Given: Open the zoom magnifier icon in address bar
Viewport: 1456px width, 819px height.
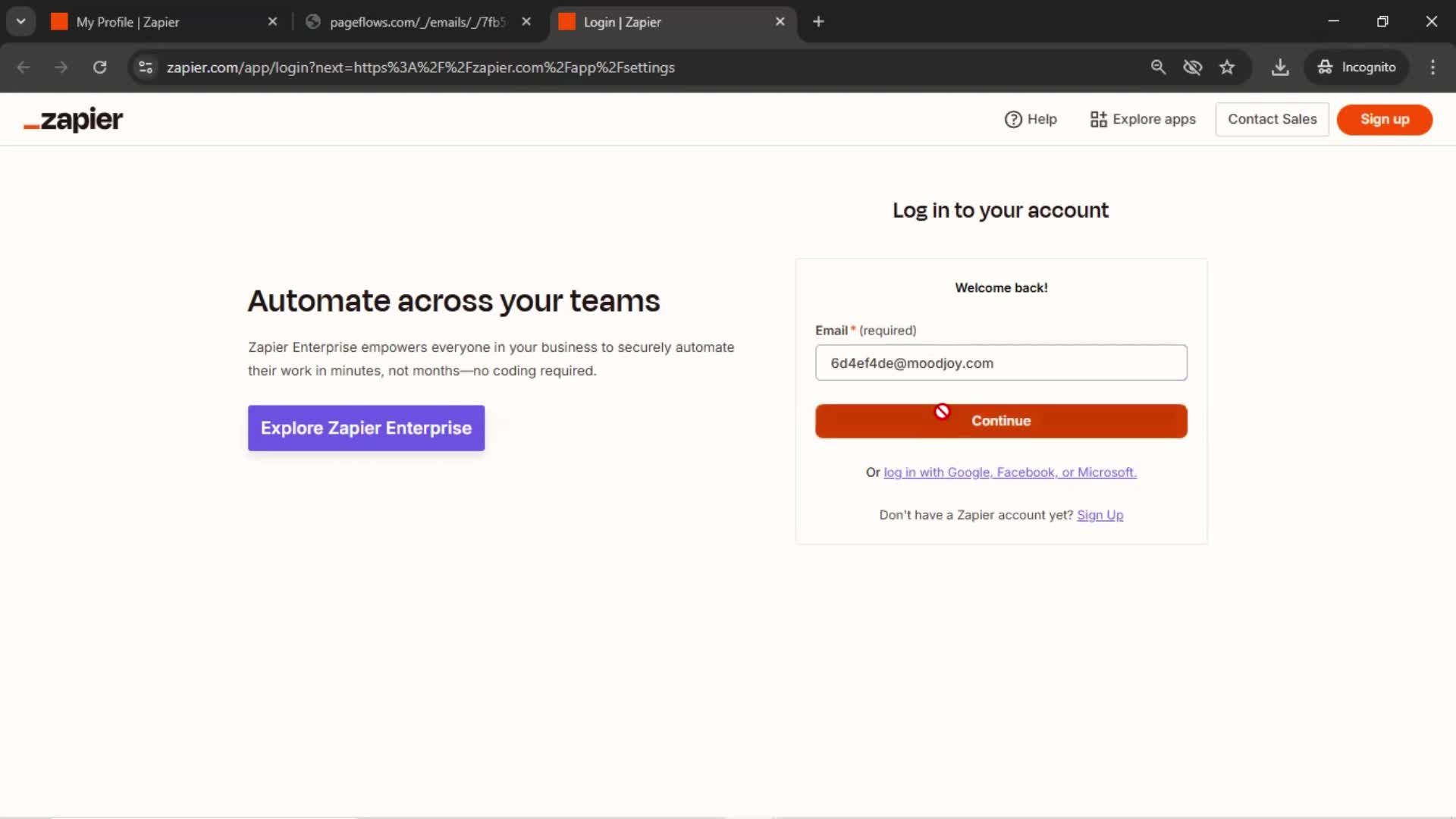Looking at the screenshot, I should point(1158,67).
